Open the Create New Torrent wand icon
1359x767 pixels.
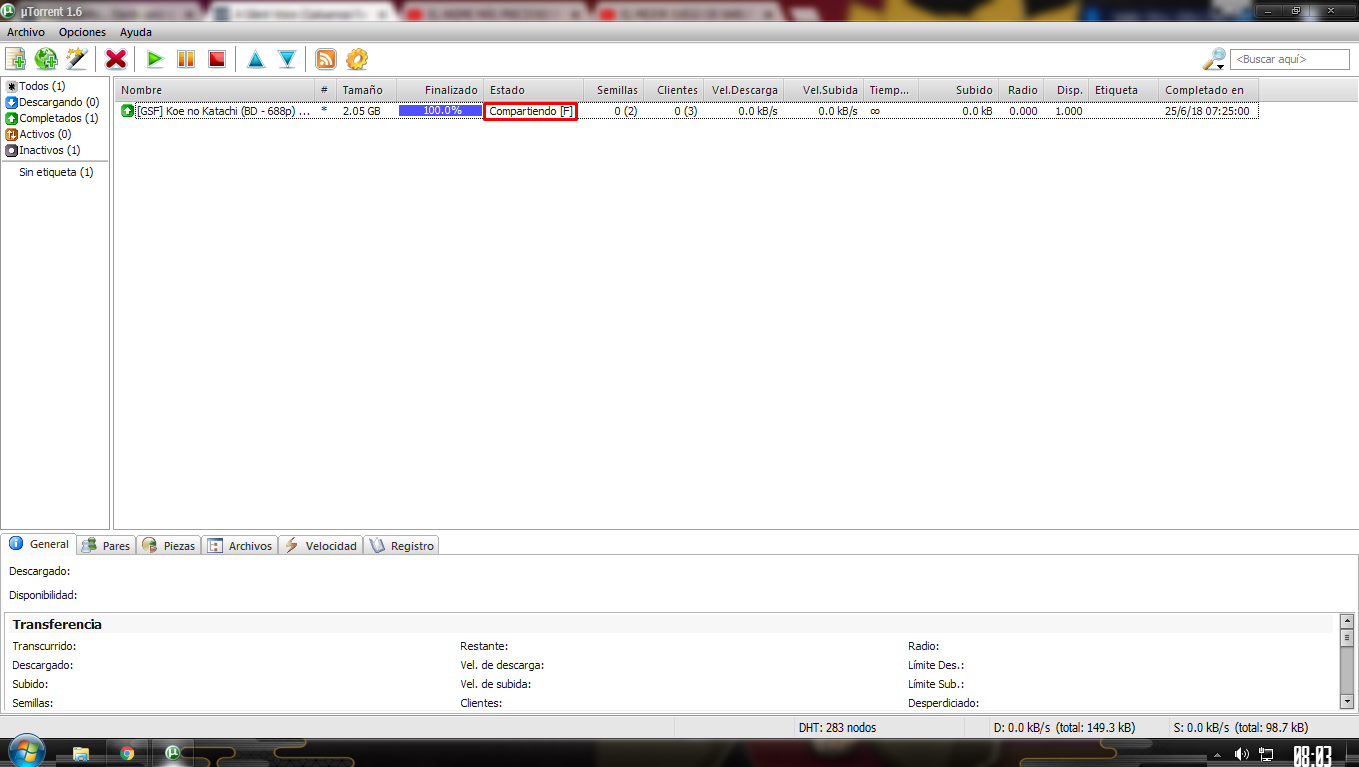pos(77,59)
